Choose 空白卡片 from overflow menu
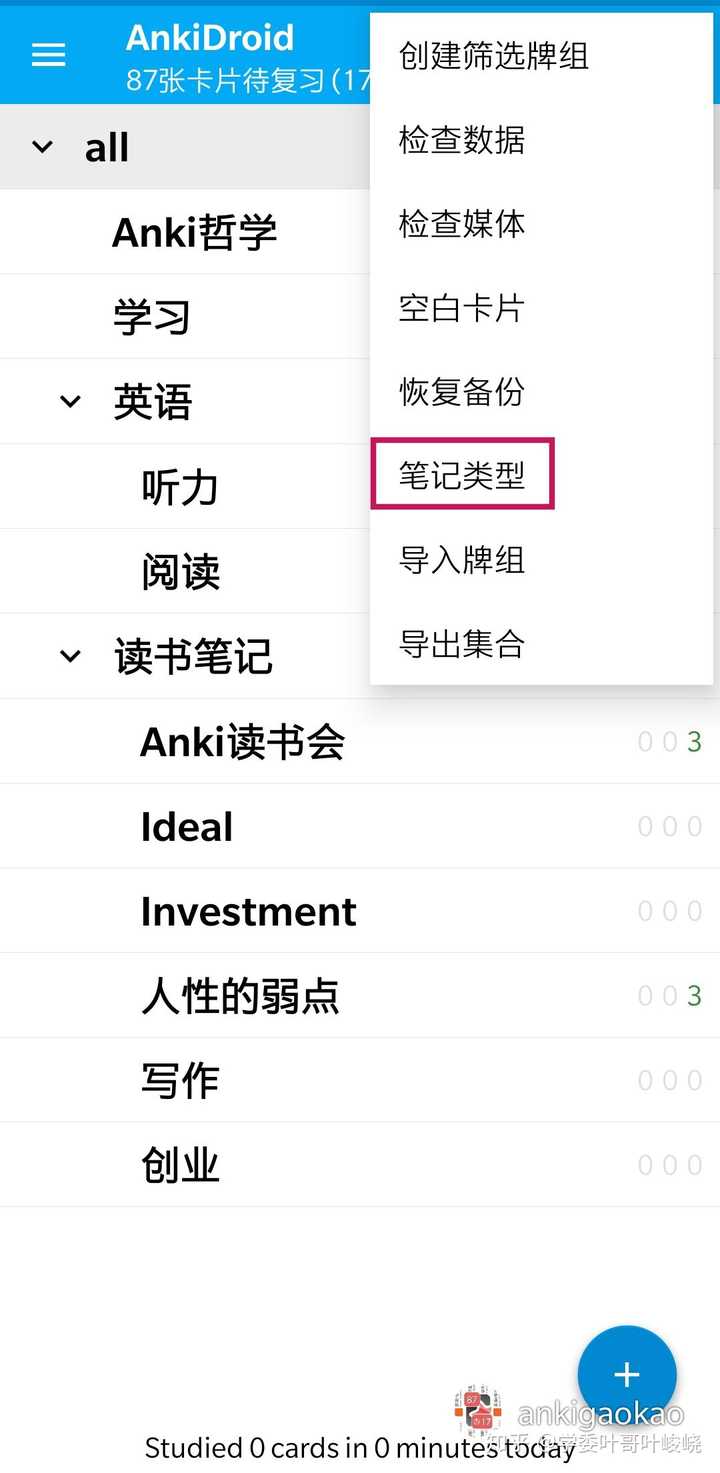Viewport: 720px width, 1473px height. click(x=462, y=308)
